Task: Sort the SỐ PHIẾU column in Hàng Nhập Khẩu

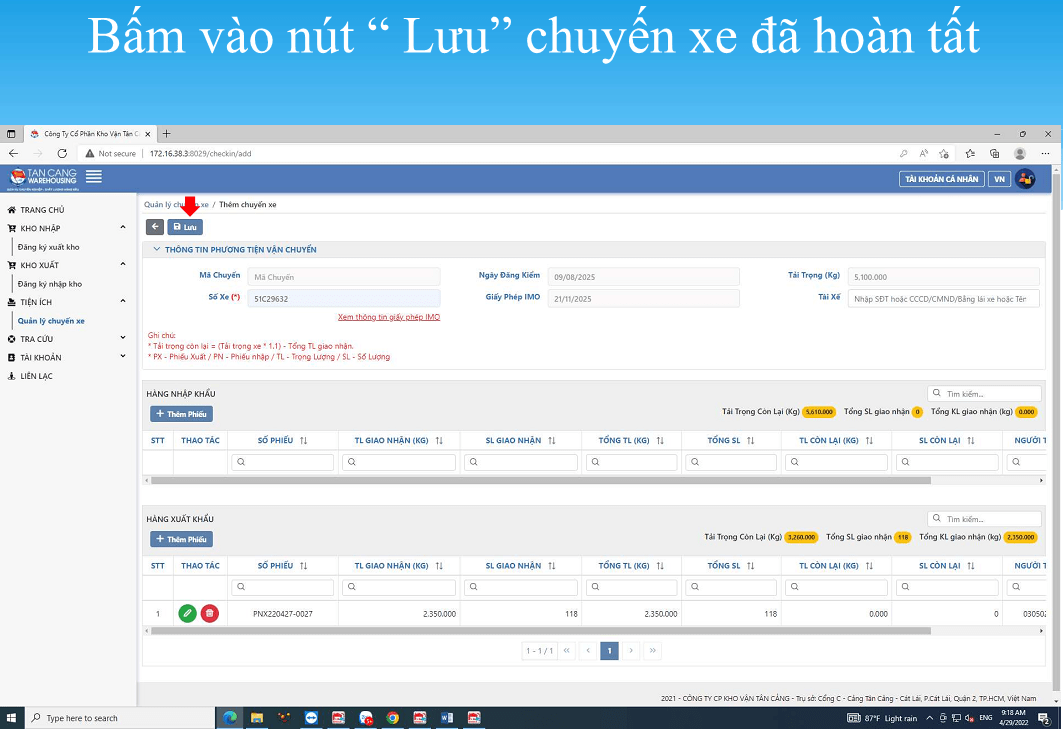Action: point(304,440)
